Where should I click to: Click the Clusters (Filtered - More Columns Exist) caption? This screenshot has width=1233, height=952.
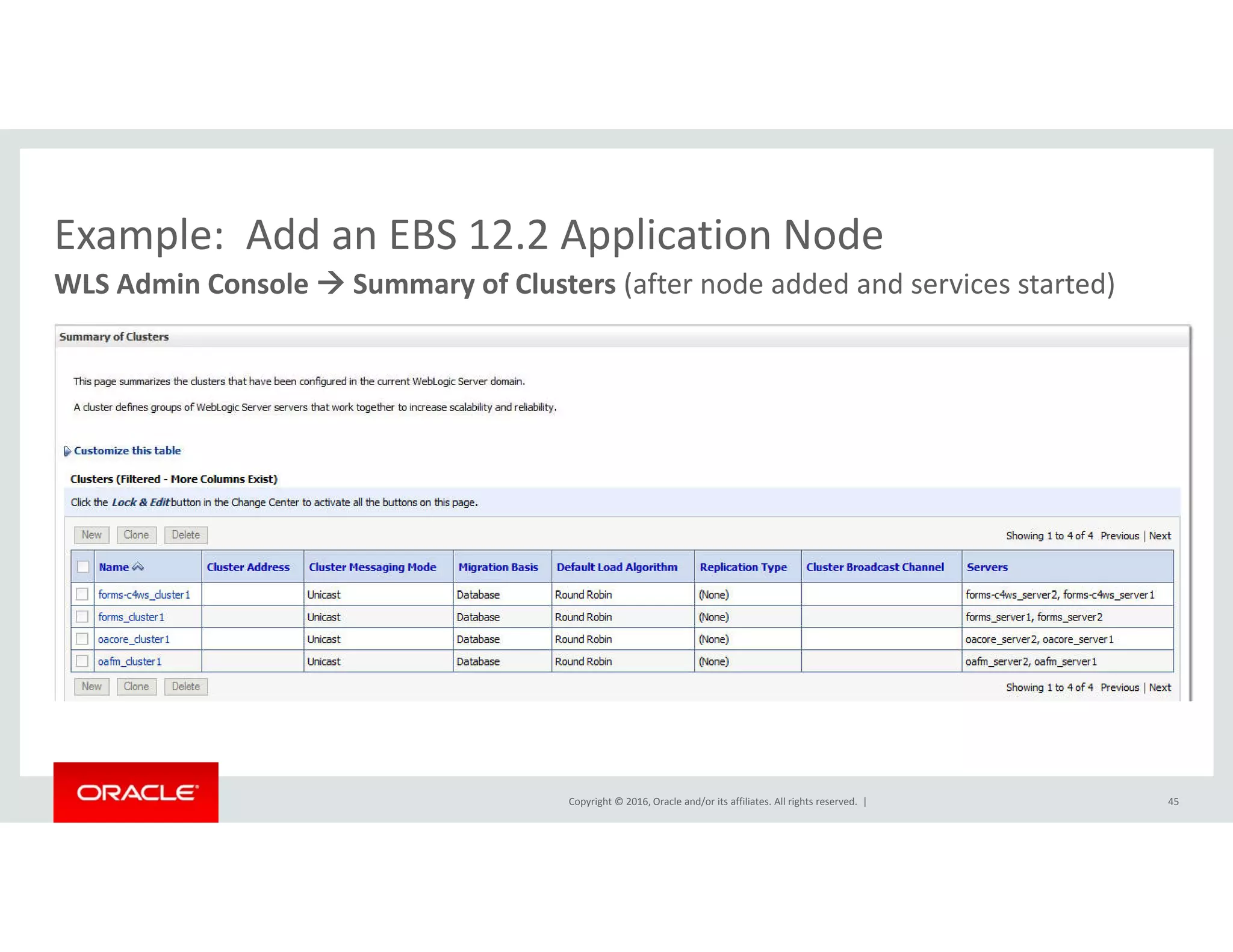tap(173, 479)
